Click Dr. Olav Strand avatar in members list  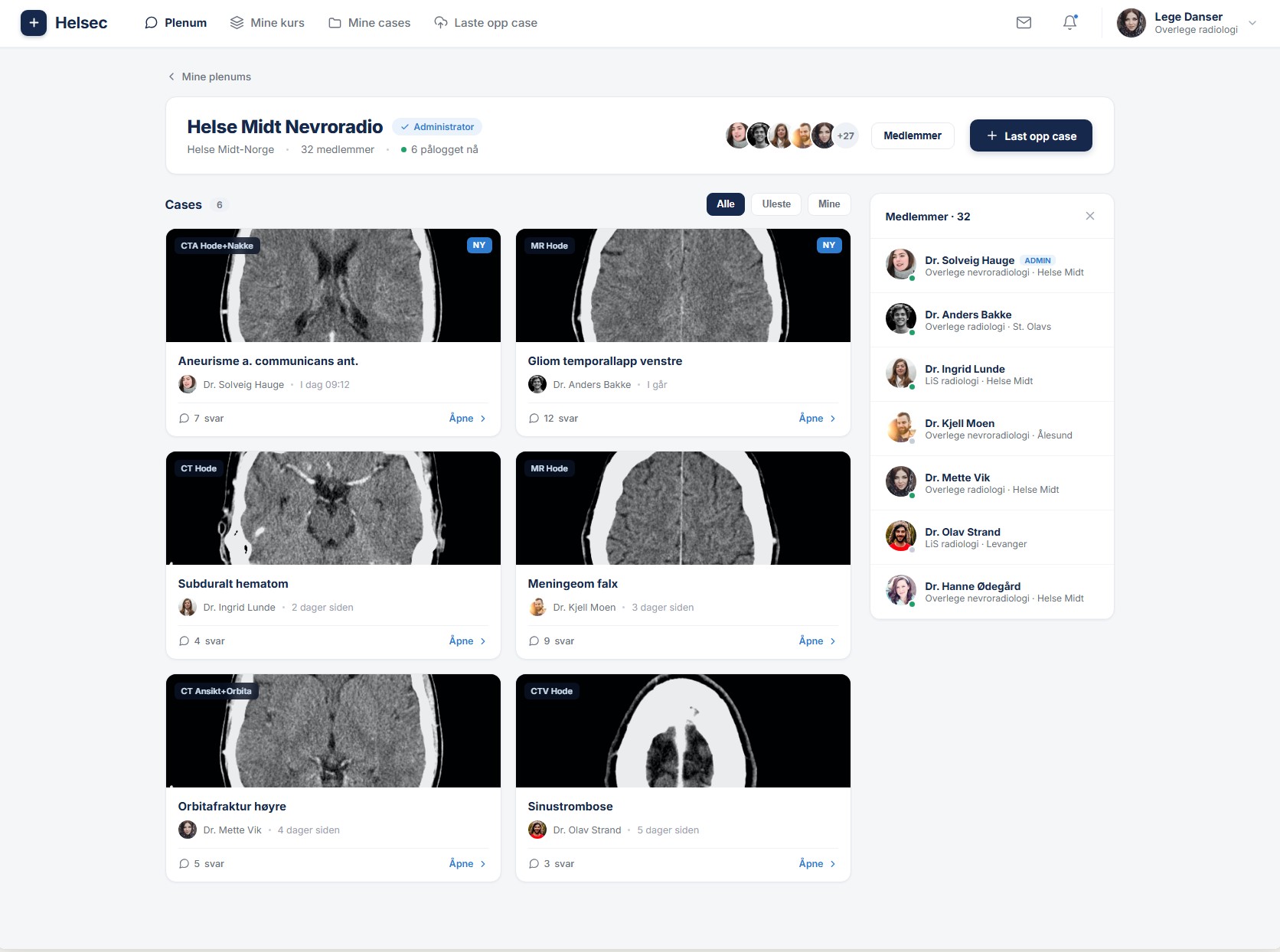click(x=901, y=536)
